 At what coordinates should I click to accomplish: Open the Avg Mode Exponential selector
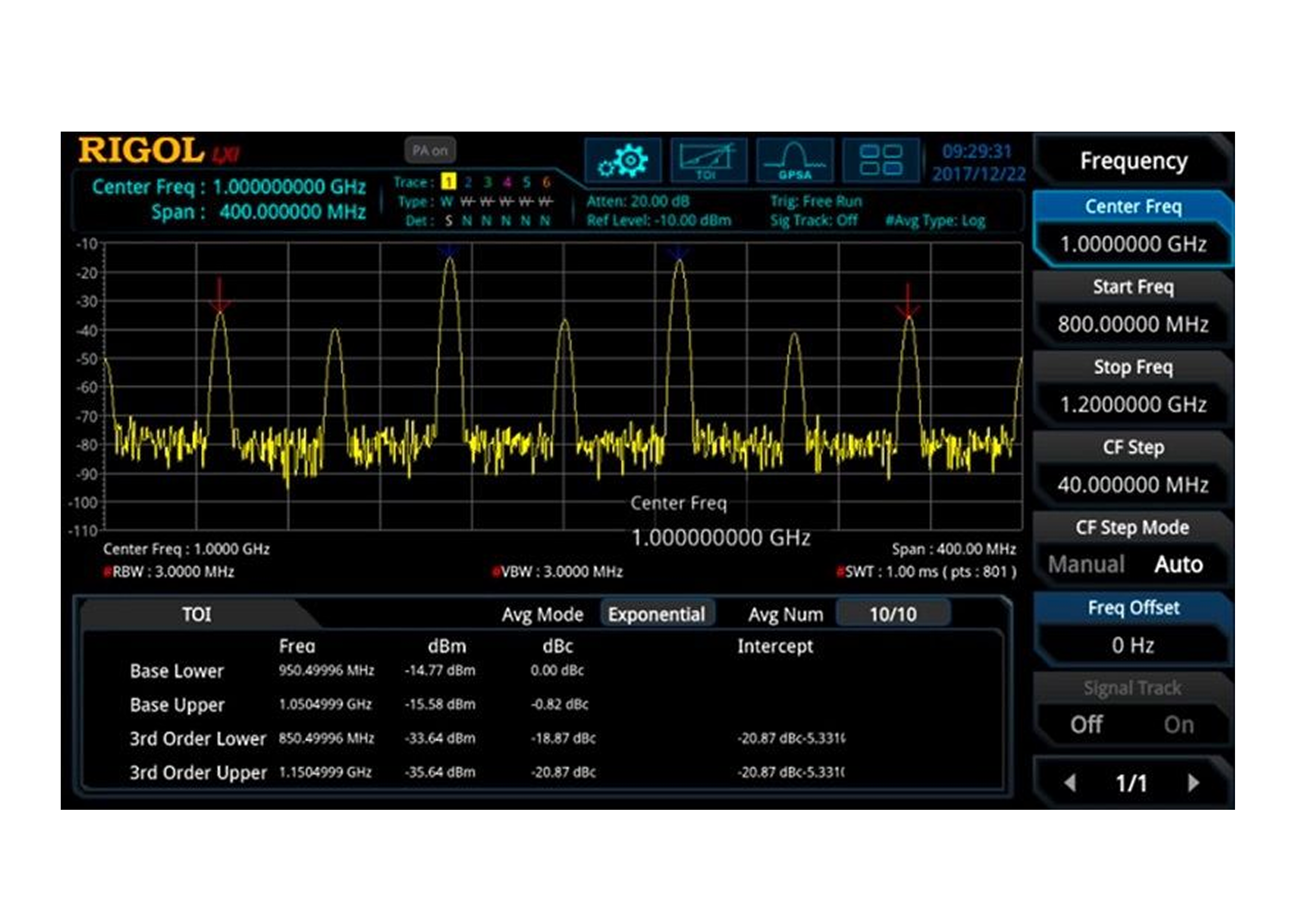pos(656,614)
